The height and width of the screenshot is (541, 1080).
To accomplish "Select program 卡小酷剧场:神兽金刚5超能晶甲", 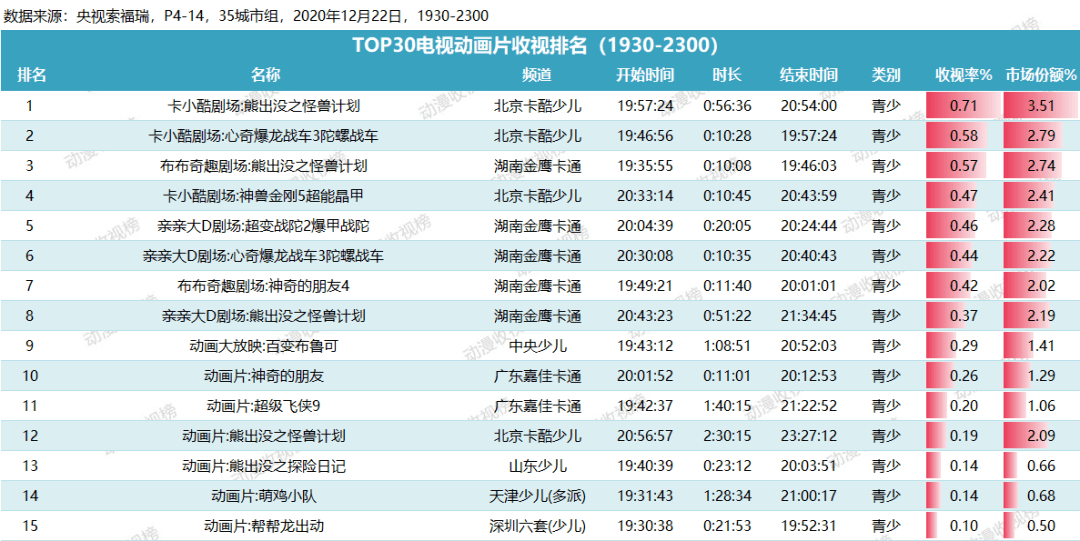I will tap(264, 196).
